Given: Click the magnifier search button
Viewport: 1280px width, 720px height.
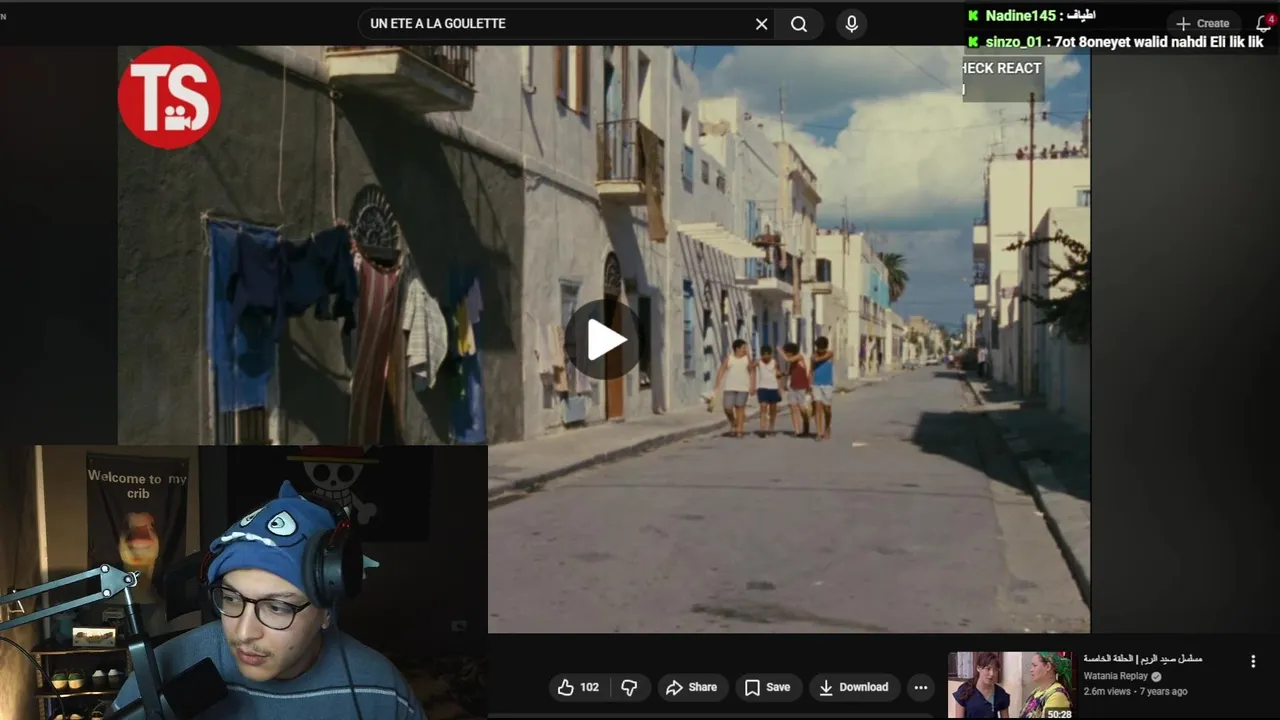Looking at the screenshot, I should click(x=799, y=24).
